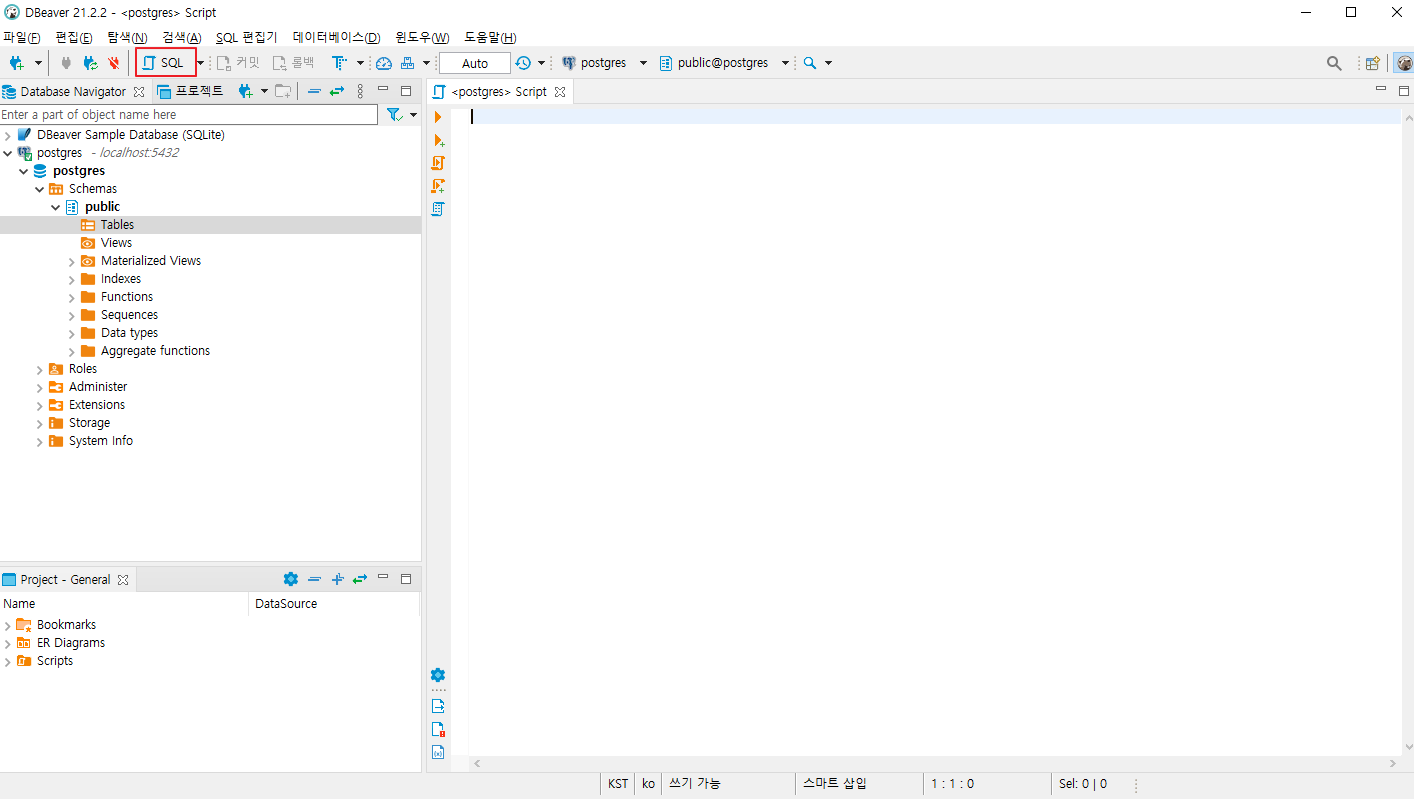Viewport: 1414px width, 799px height.
Task: Click navigator Collapse All icon
Action: coord(314,91)
